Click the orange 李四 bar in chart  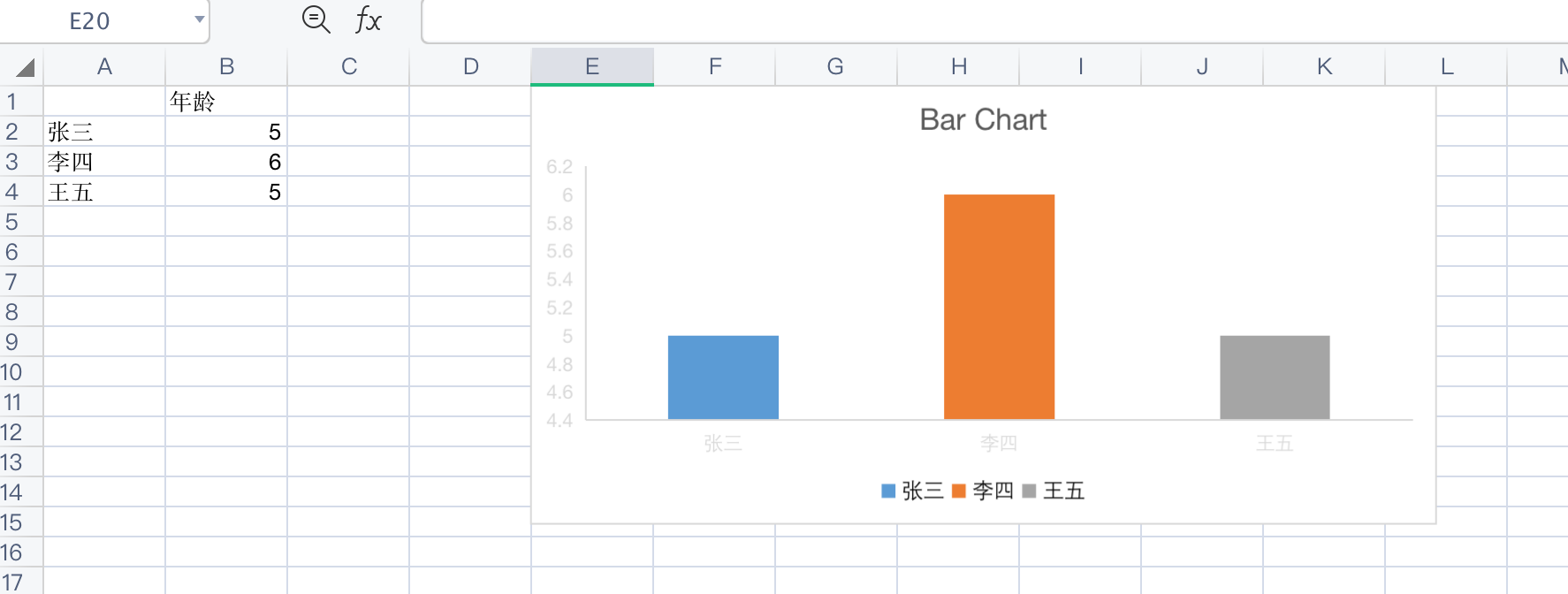click(x=999, y=307)
